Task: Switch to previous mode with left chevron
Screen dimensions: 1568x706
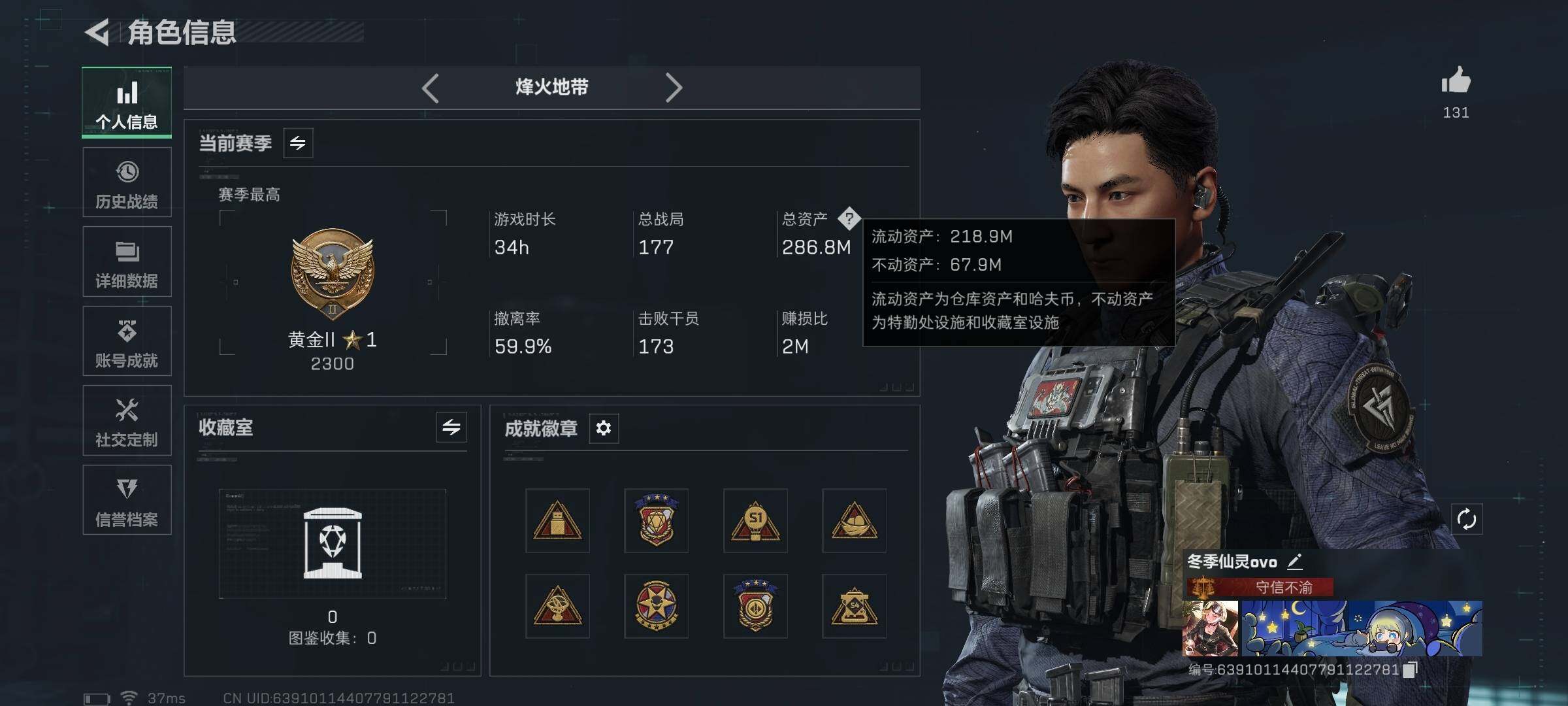Action: (x=430, y=88)
